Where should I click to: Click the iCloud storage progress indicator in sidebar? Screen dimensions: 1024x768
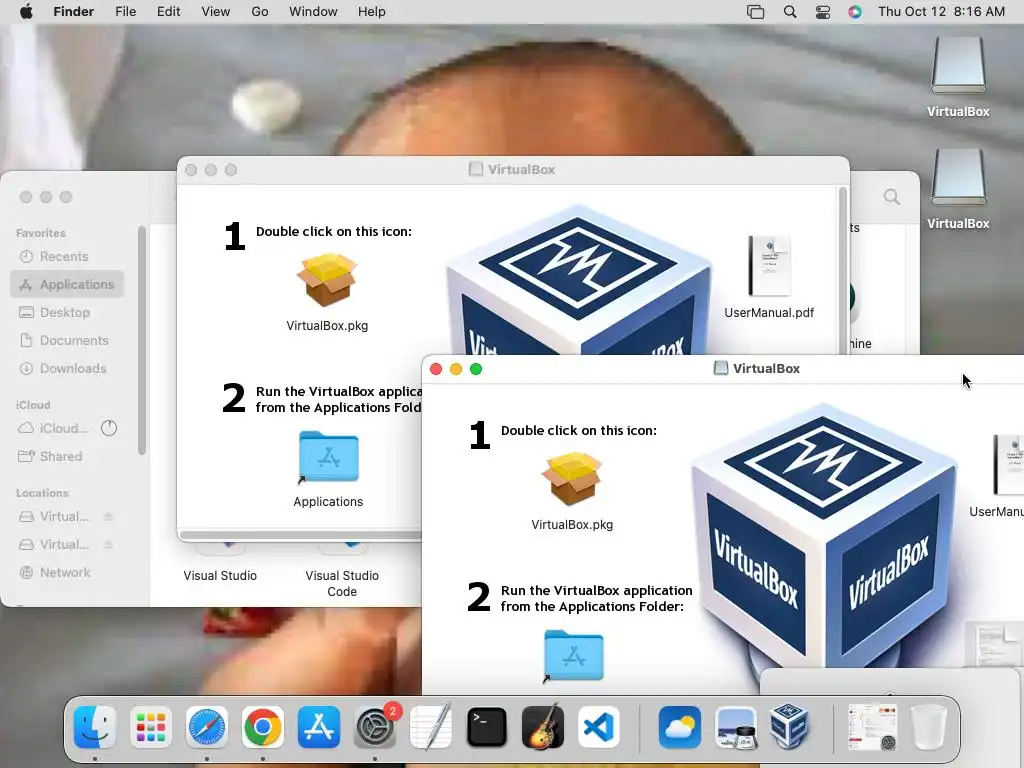(109, 428)
